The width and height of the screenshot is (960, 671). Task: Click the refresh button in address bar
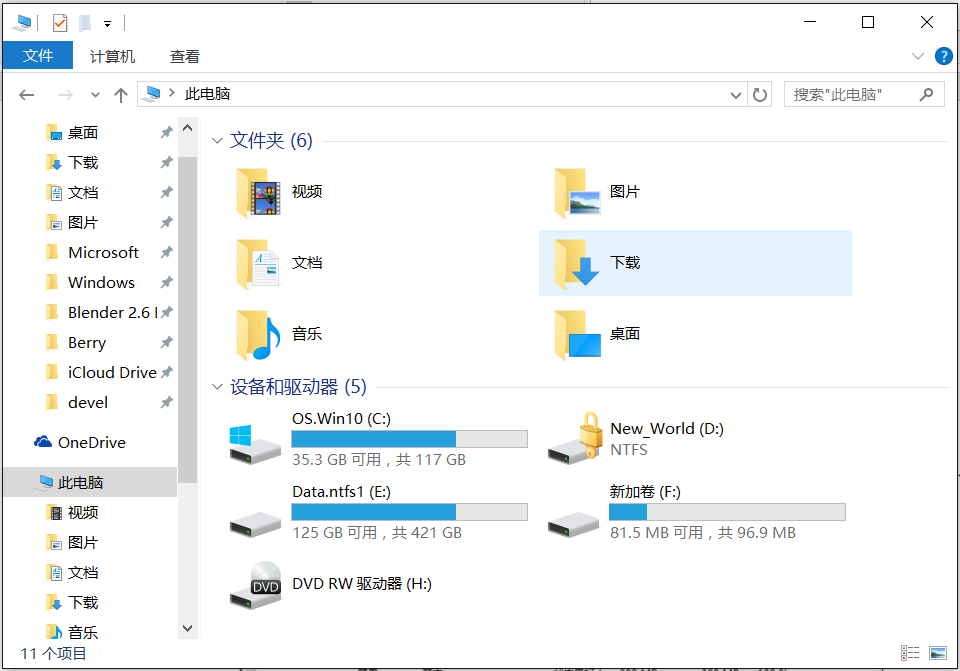[x=760, y=95]
